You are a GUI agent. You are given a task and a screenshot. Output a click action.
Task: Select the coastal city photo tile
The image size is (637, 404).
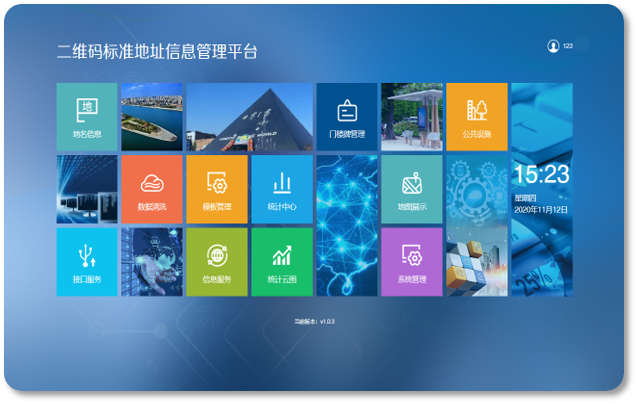coord(152,117)
